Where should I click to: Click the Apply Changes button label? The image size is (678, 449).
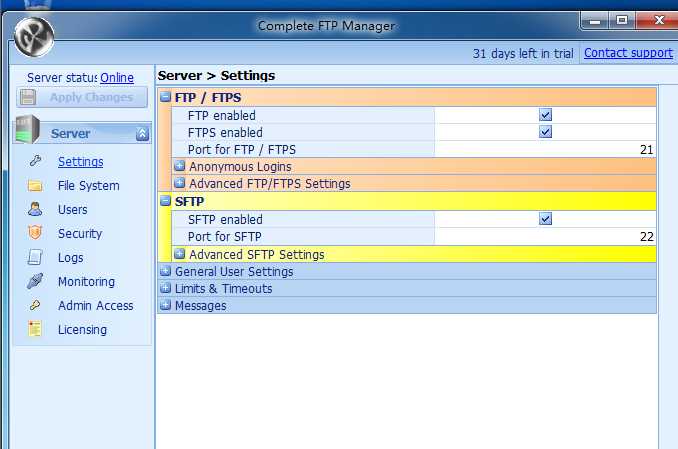[x=91, y=97]
